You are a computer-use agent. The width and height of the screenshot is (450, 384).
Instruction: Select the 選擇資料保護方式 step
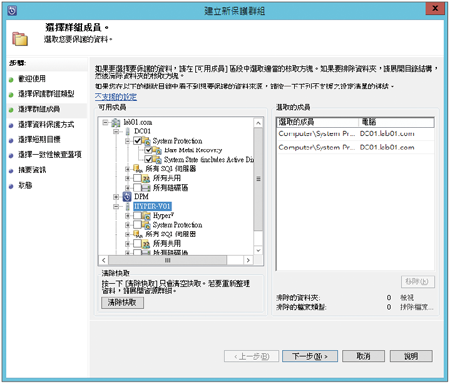click(x=46, y=125)
